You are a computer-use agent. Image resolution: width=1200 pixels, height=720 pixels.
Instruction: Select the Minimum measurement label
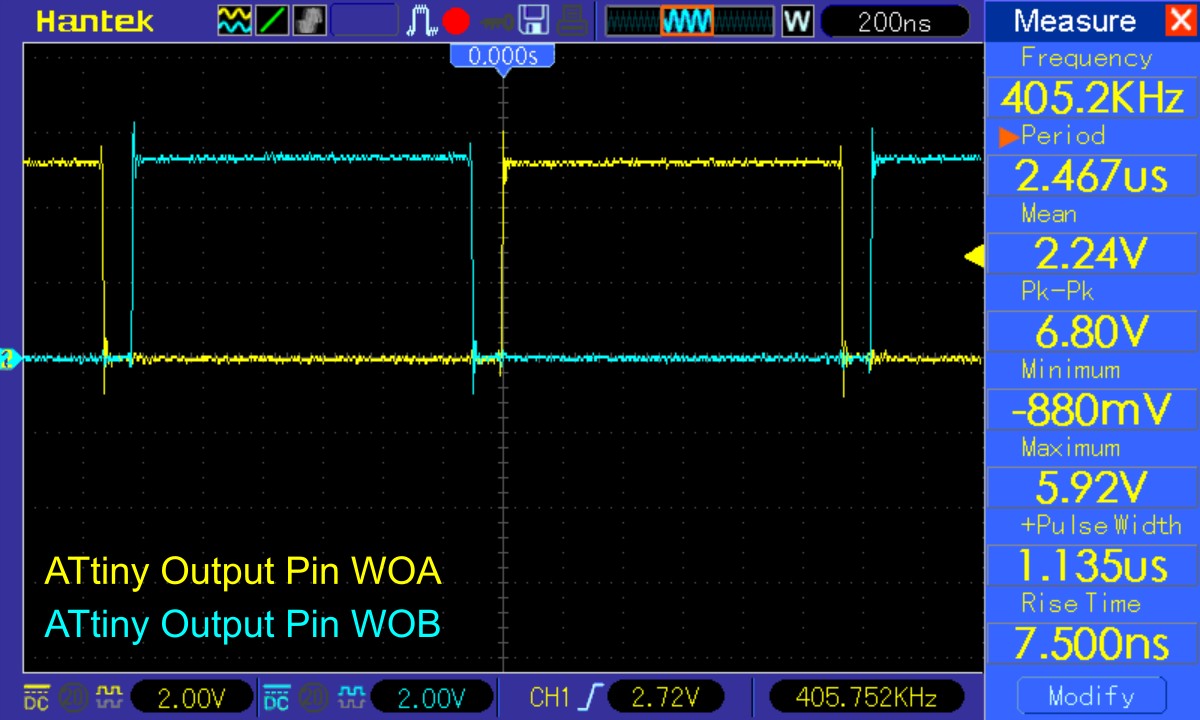[x=1070, y=369]
